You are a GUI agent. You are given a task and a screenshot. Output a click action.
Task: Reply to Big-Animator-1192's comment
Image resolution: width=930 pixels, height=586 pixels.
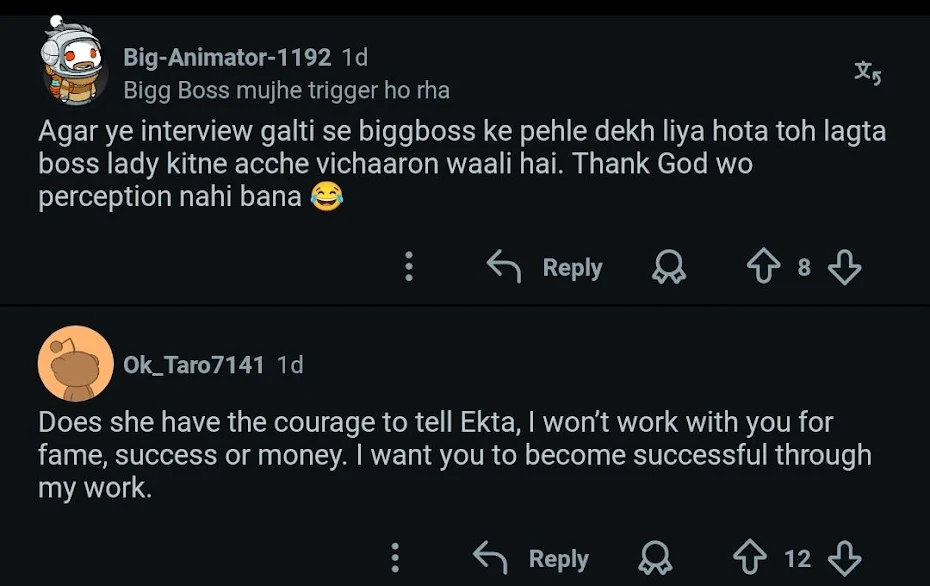coord(545,267)
